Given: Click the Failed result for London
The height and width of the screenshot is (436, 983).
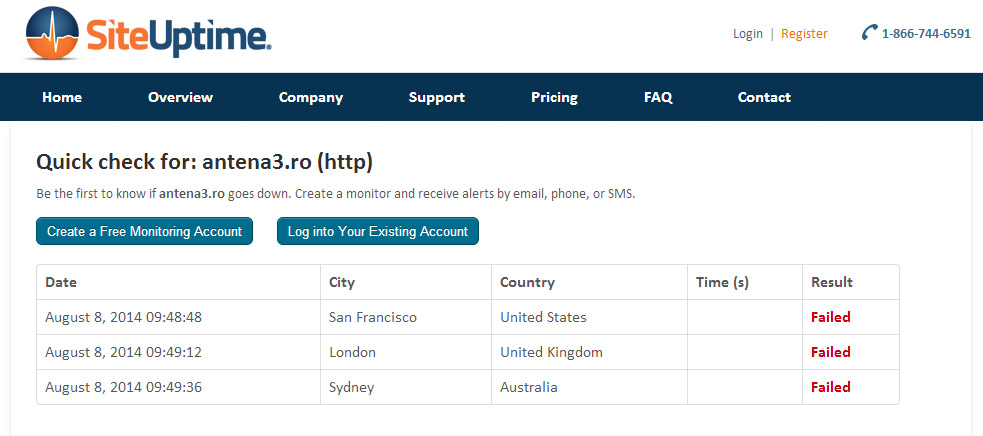Looking at the screenshot, I should point(830,352).
